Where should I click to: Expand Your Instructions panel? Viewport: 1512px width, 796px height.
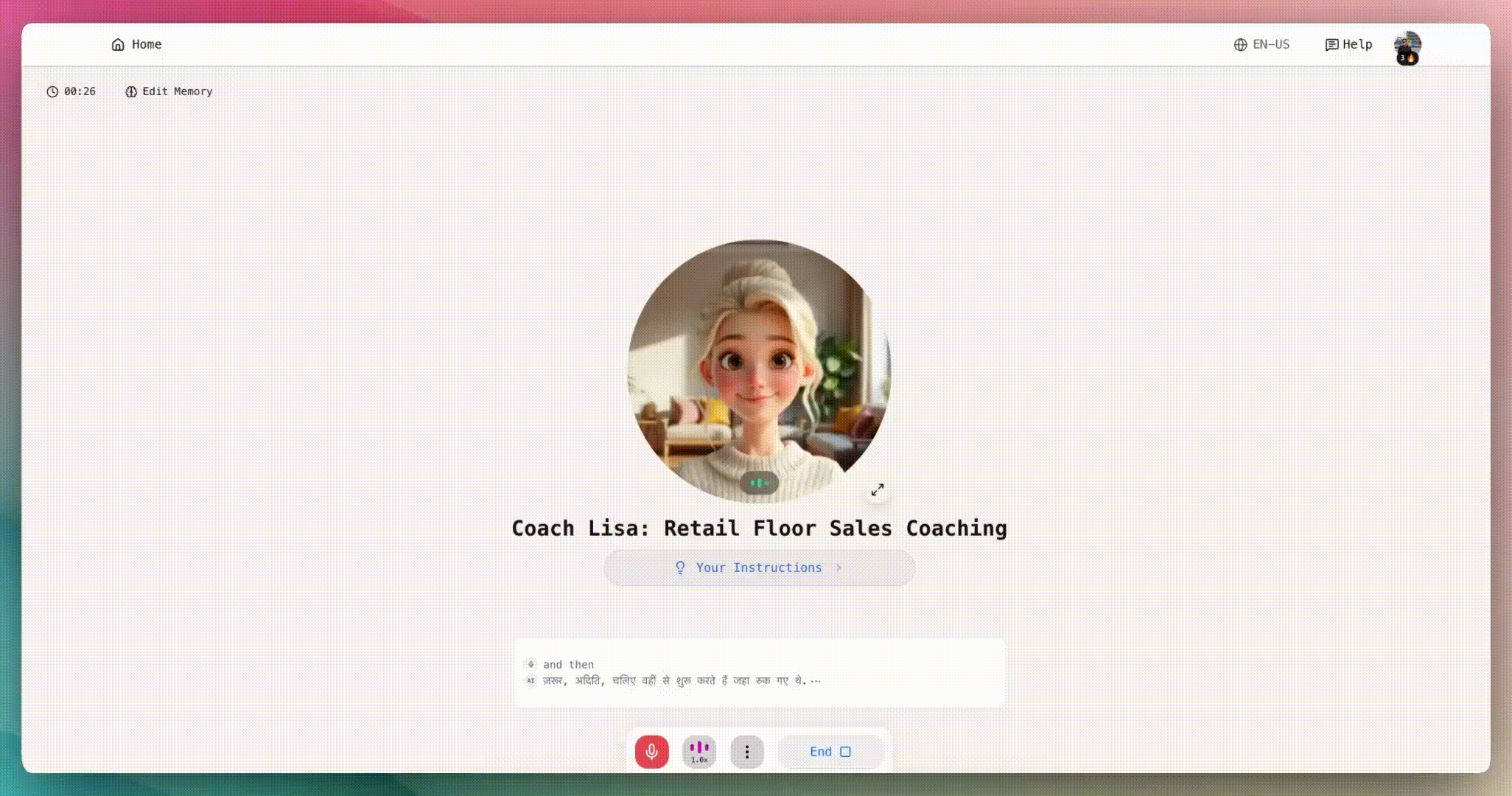759,568
